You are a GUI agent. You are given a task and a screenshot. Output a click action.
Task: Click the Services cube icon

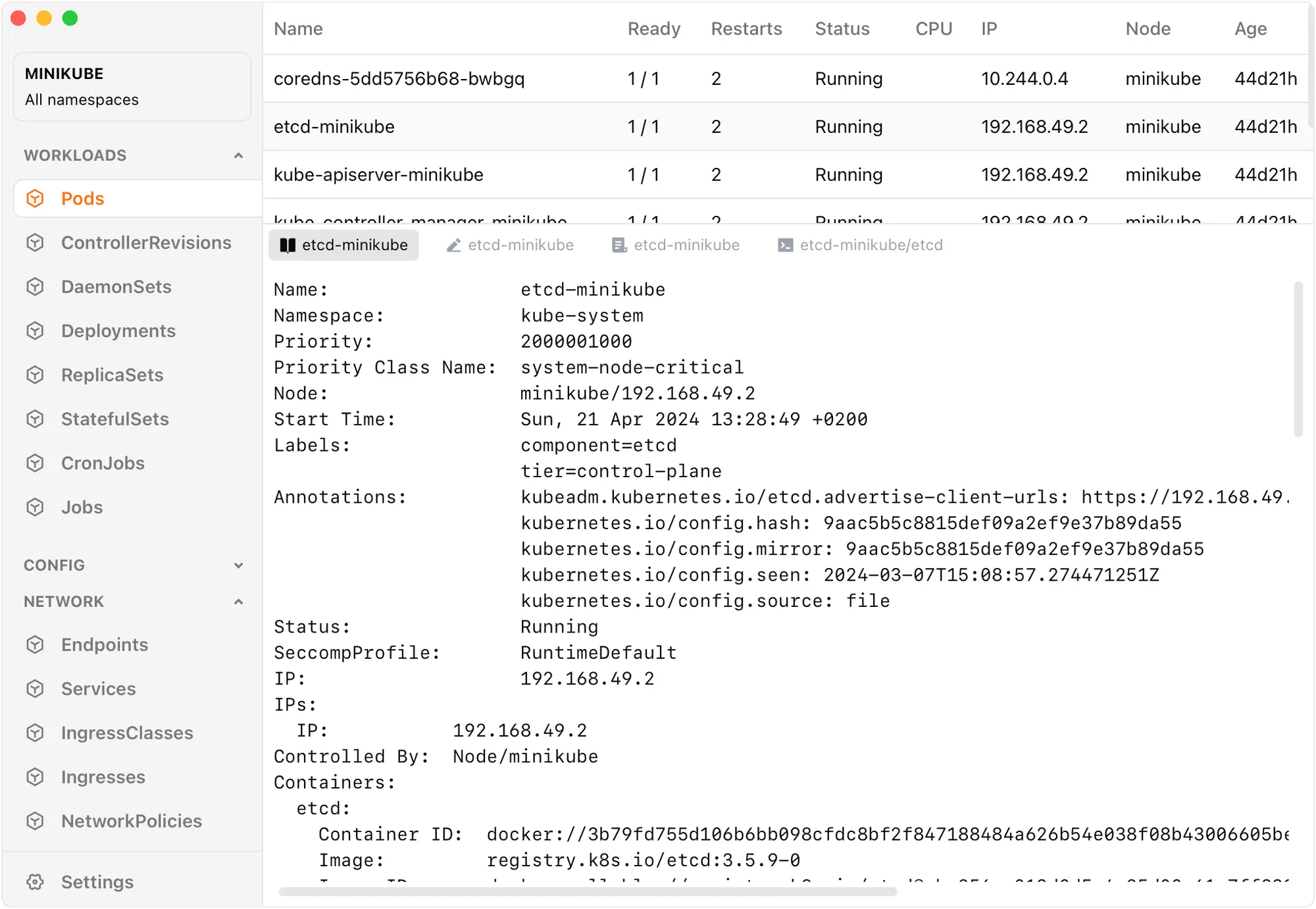[35, 688]
